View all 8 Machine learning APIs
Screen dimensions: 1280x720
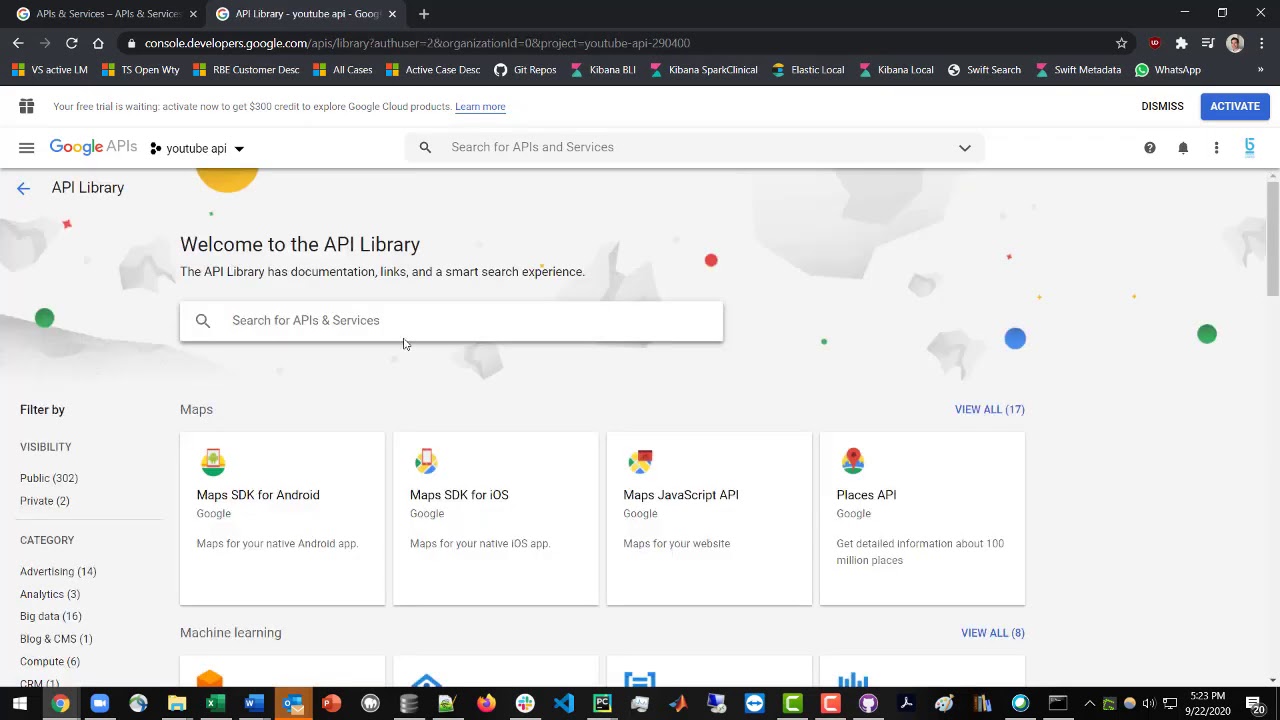[x=993, y=633]
